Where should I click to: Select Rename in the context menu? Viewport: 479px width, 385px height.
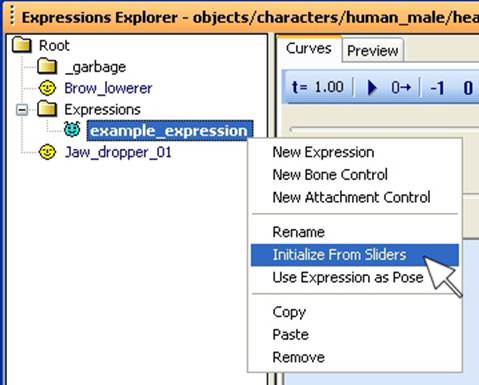coord(298,232)
